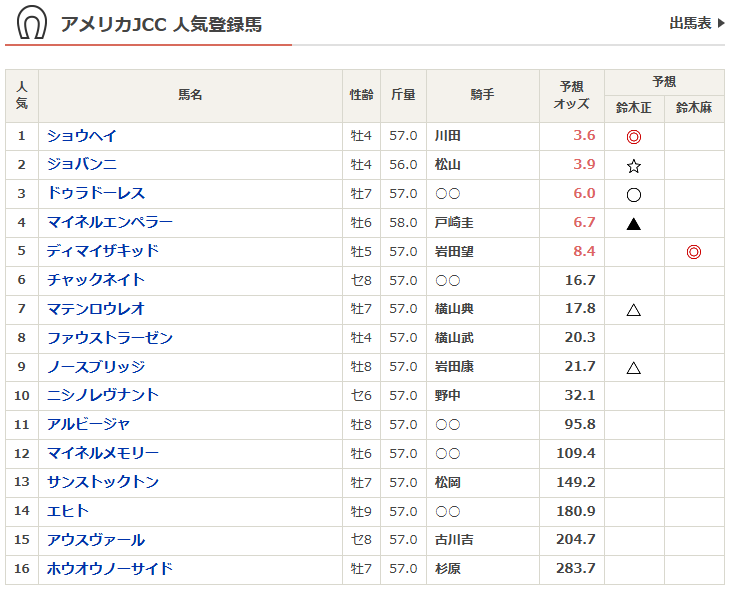Click the white triangle in マテンロウレオ row

(x=633, y=310)
